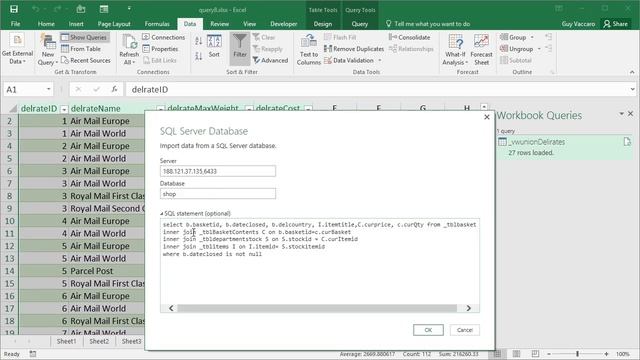Screen dimensions: 640x360
Task: Close the SQL Server Database dialog
Action: click(487, 117)
